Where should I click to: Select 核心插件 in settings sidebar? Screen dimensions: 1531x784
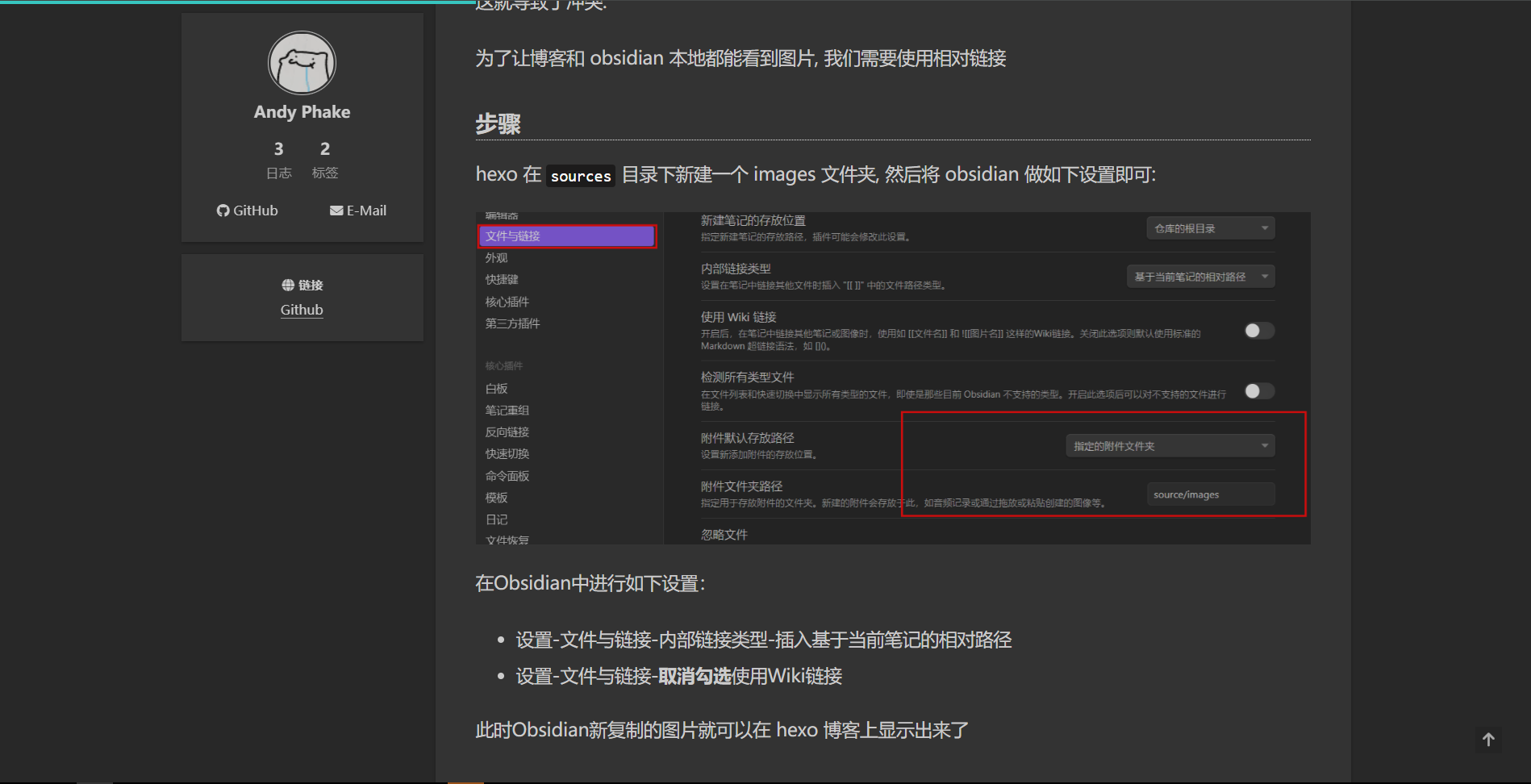tap(507, 302)
